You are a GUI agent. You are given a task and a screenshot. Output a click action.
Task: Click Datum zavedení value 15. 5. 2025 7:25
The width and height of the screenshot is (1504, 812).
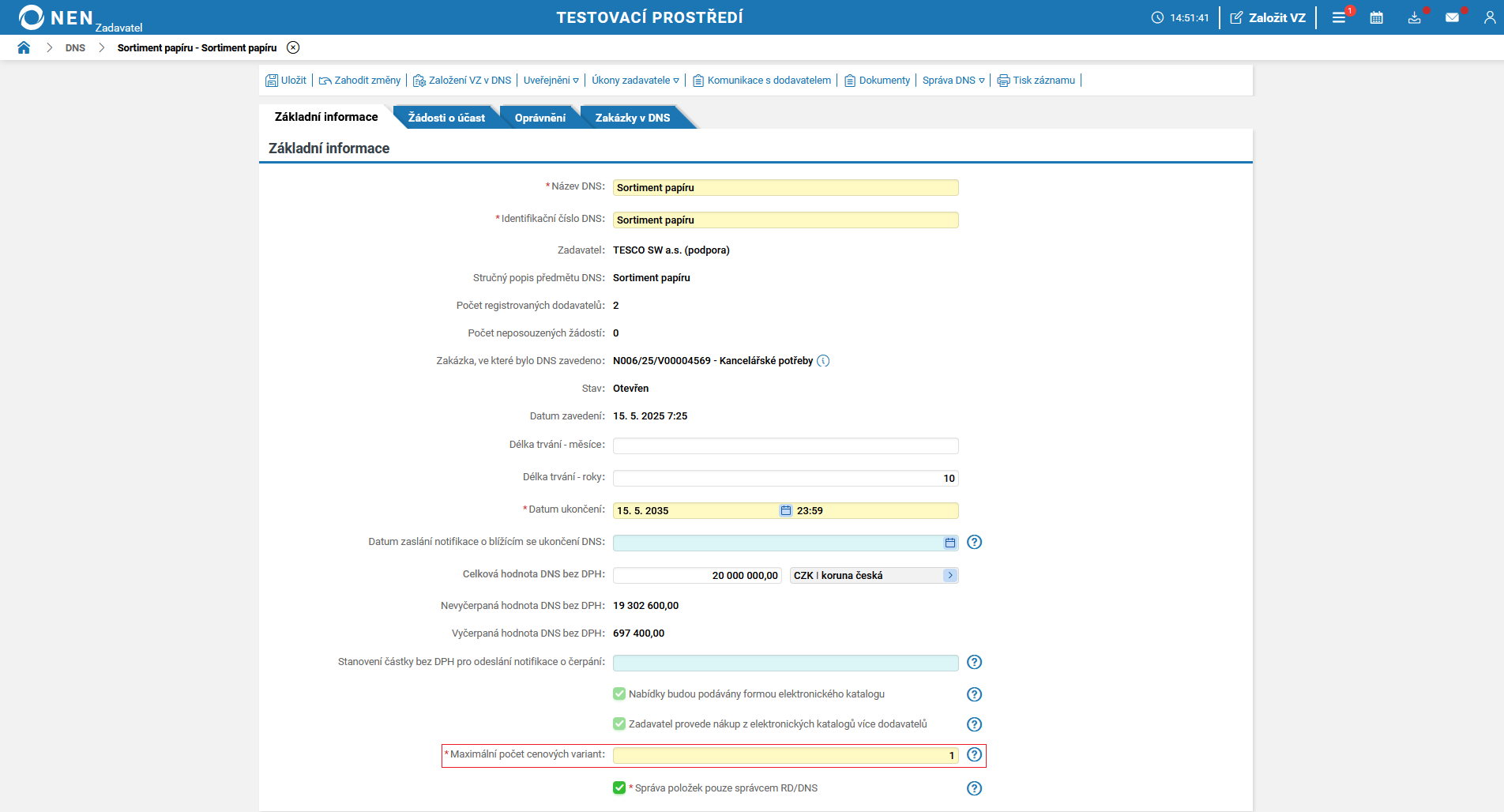coord(650,416)
